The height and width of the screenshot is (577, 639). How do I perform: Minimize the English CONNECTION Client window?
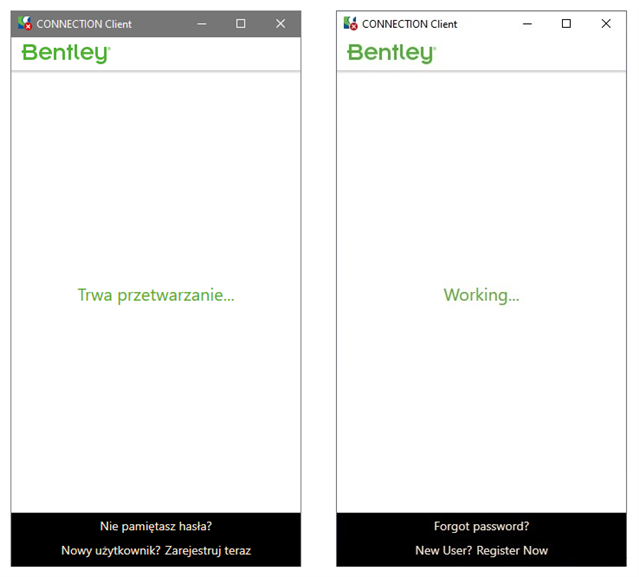[527, 24]
